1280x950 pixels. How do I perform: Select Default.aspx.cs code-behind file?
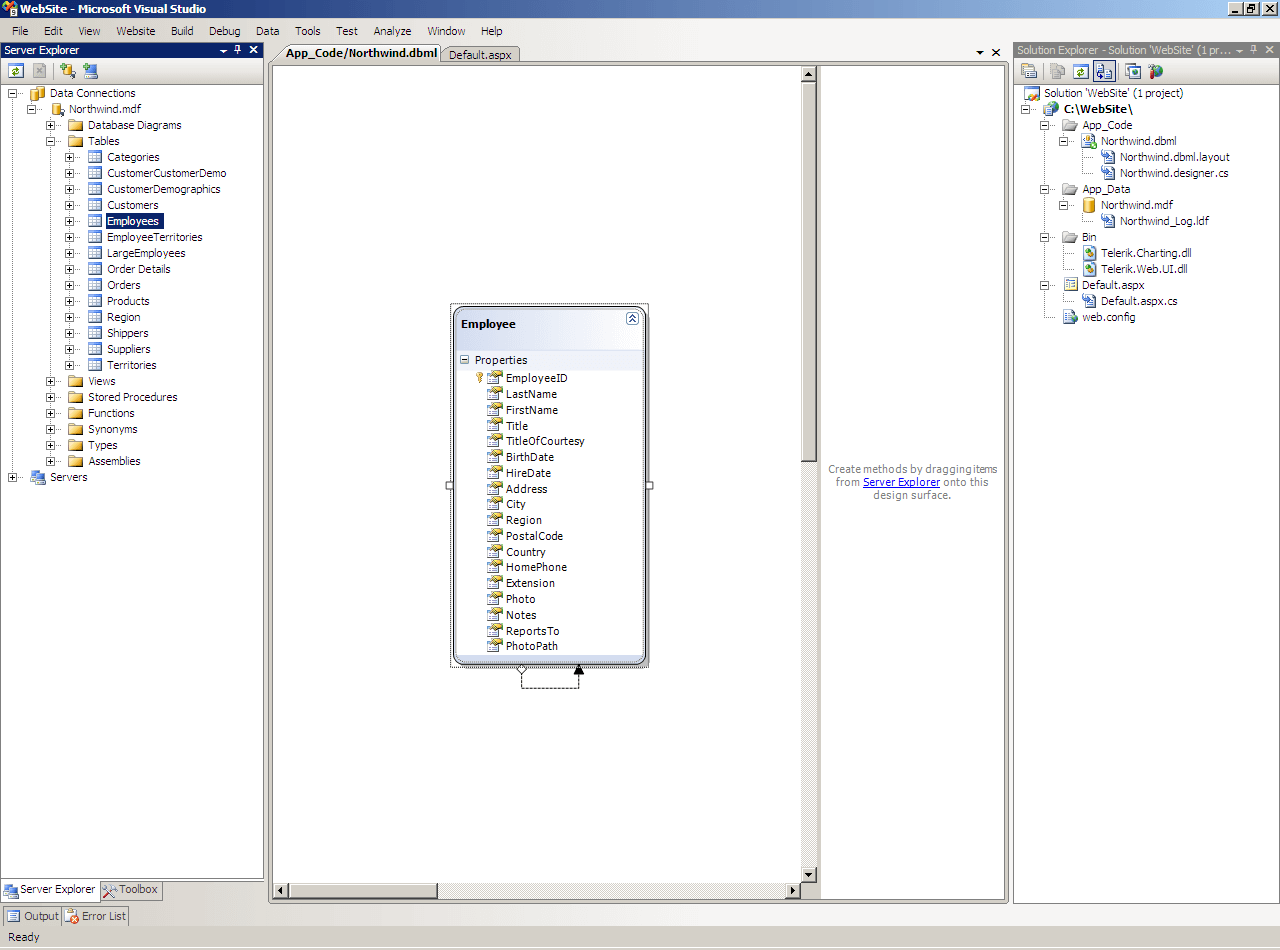[x=1139, y=301]
